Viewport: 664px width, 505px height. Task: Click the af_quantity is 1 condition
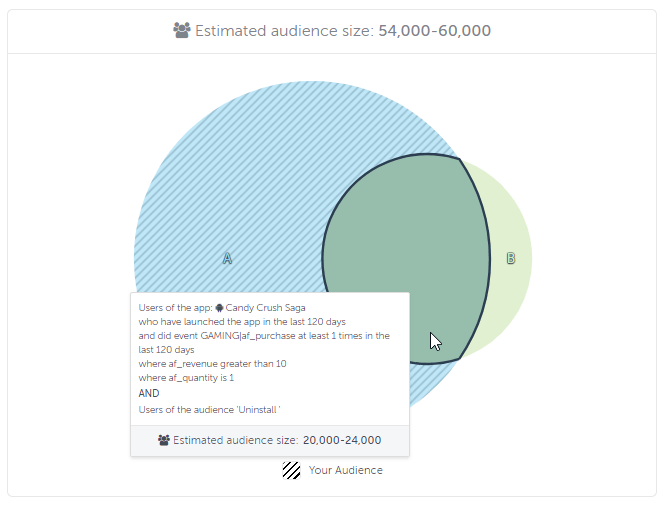(186, 378)
